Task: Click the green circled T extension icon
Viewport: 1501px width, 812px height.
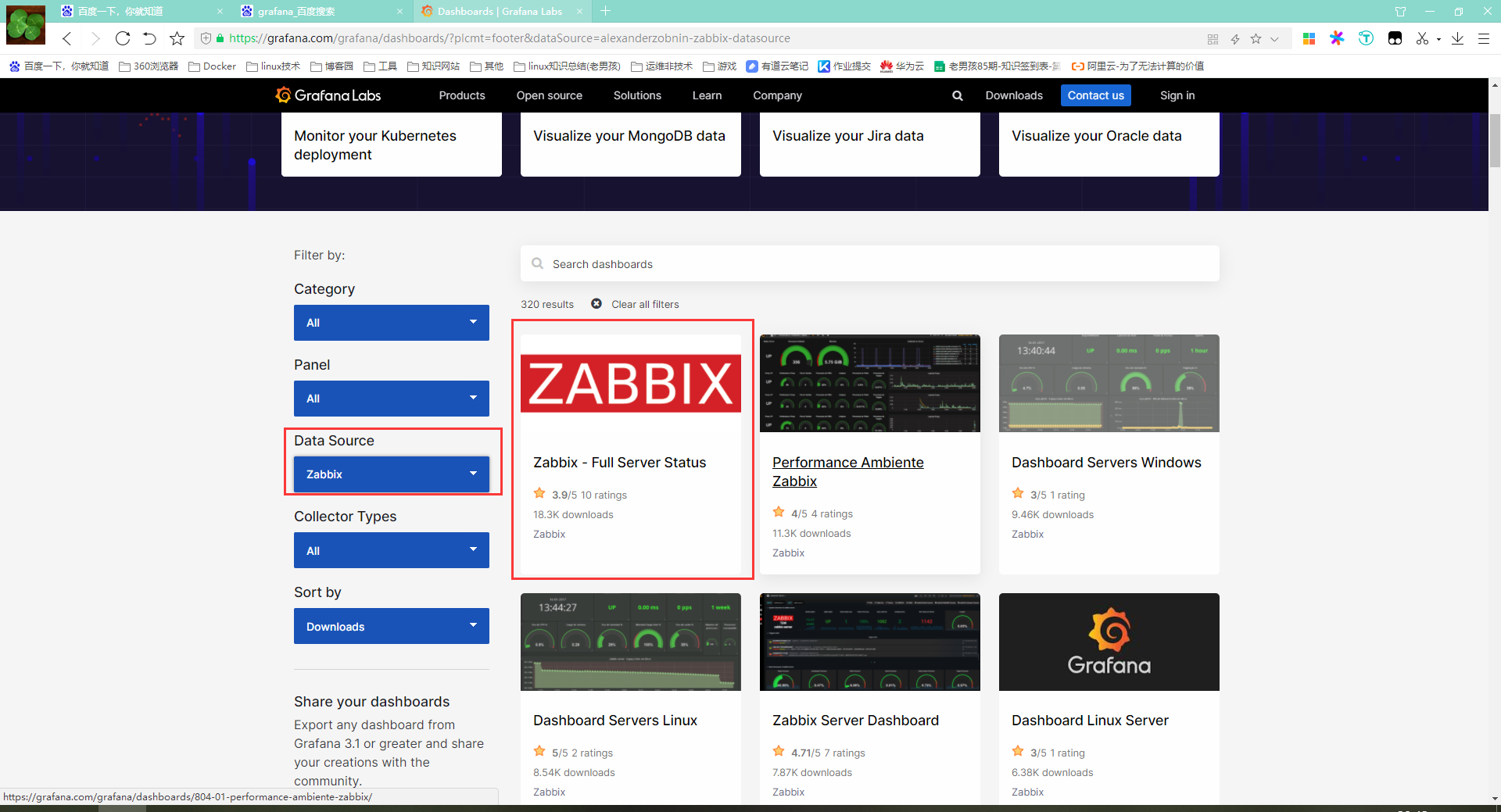Action: pos(1366,38)
